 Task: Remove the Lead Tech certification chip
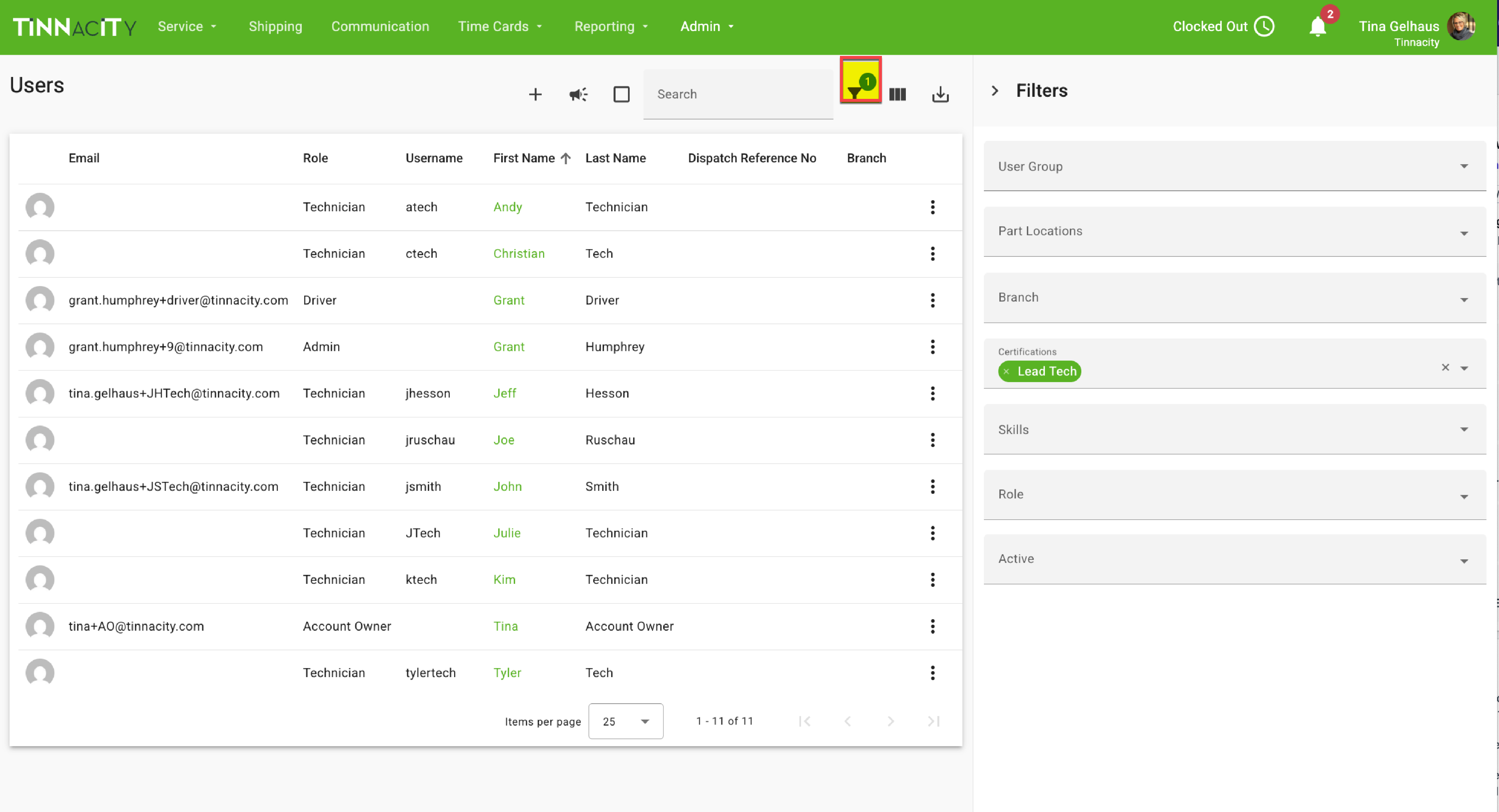click(1006, 372)
